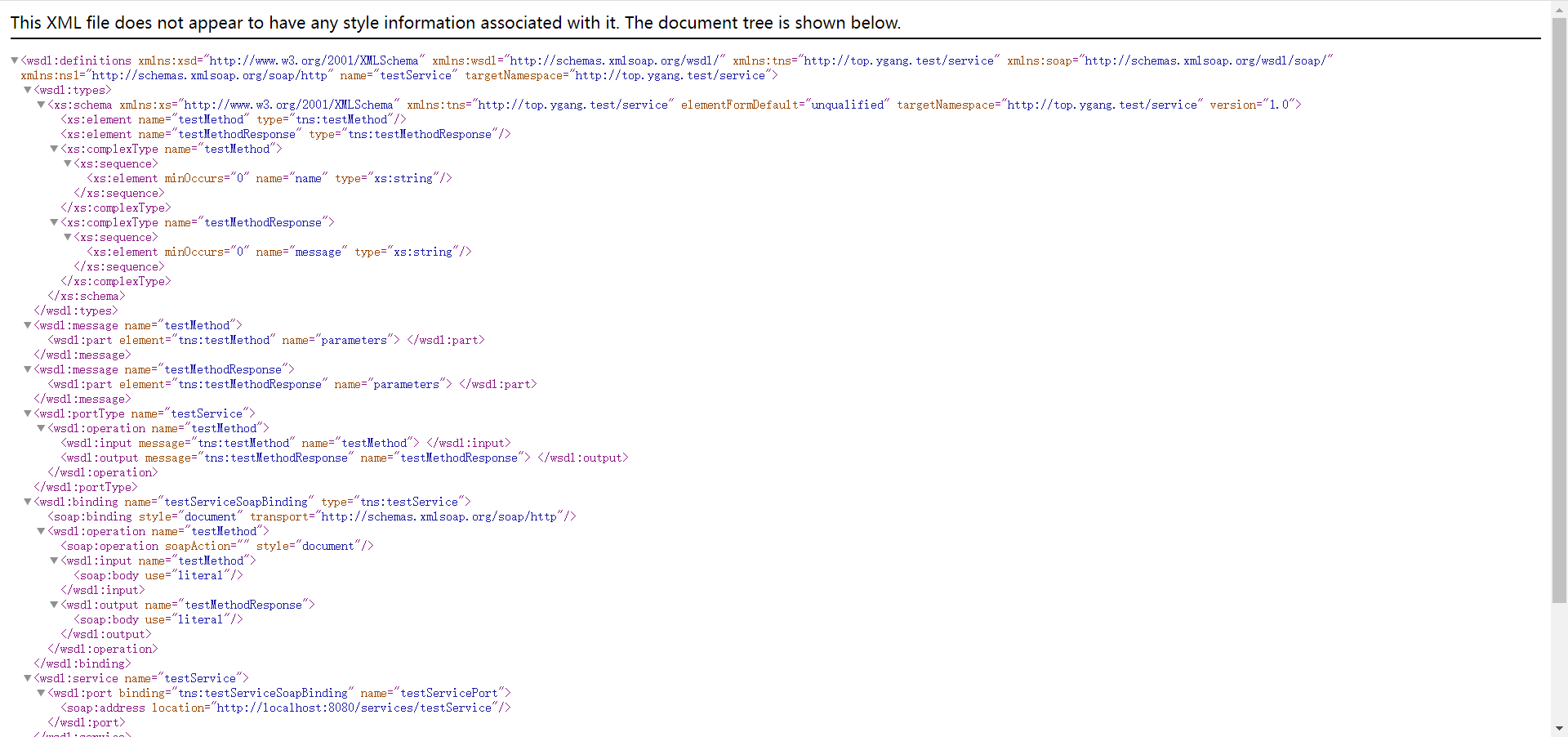The image size is (1568, 737).
Task: Click the scroll down arrow
Action: (1559, 728)
